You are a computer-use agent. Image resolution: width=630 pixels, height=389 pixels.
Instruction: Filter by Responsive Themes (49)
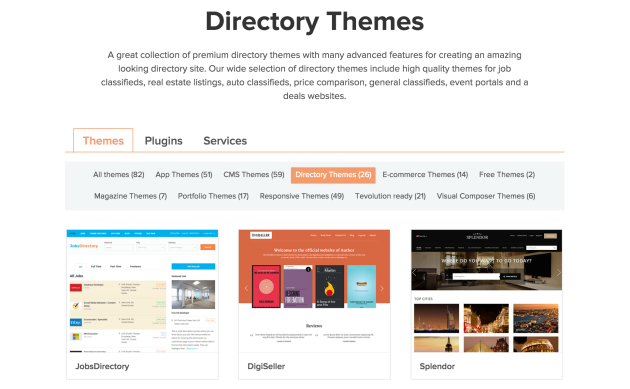click(302, 196)
